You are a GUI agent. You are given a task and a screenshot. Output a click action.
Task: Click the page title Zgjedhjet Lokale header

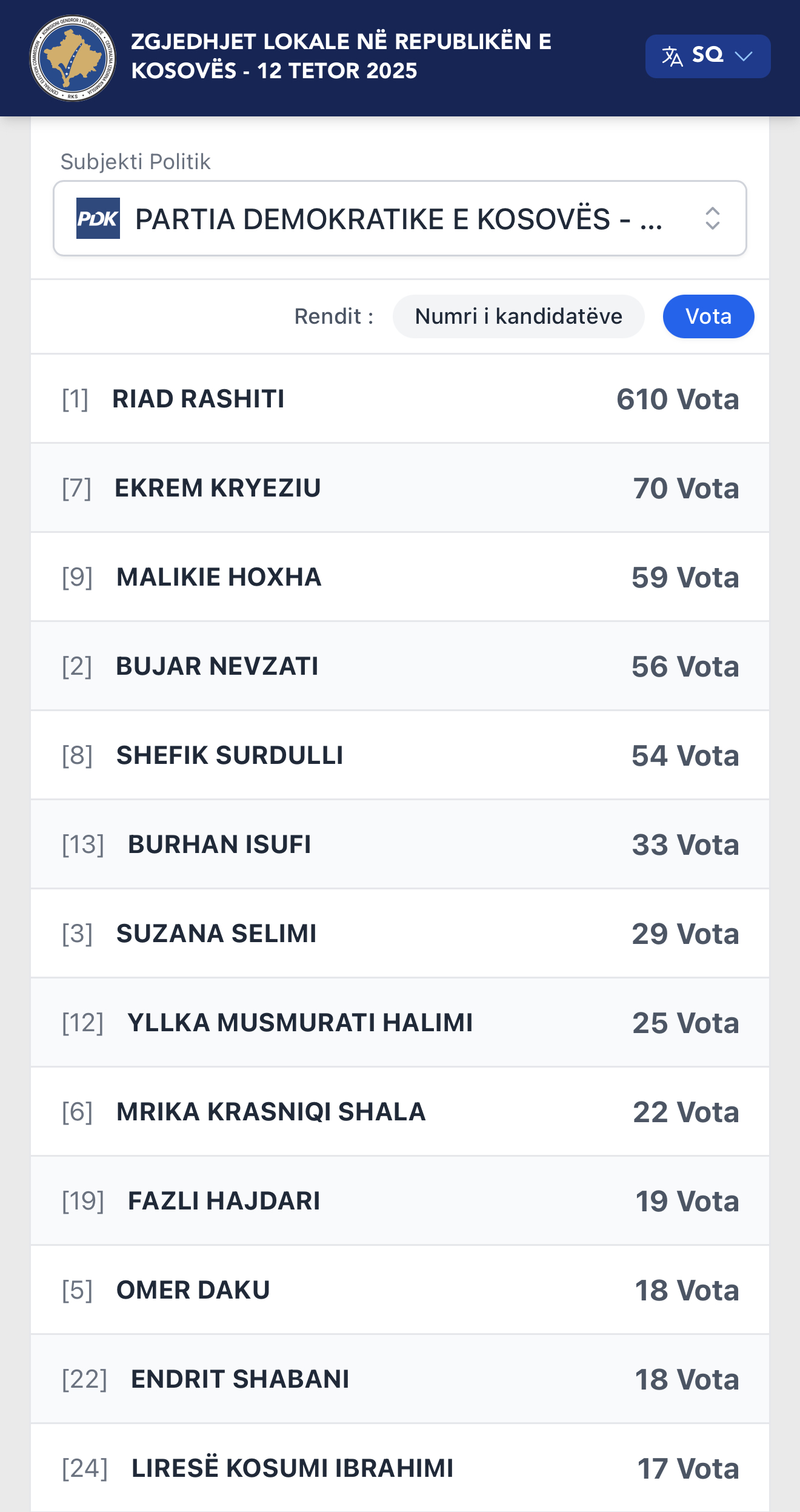pos(341,56)
